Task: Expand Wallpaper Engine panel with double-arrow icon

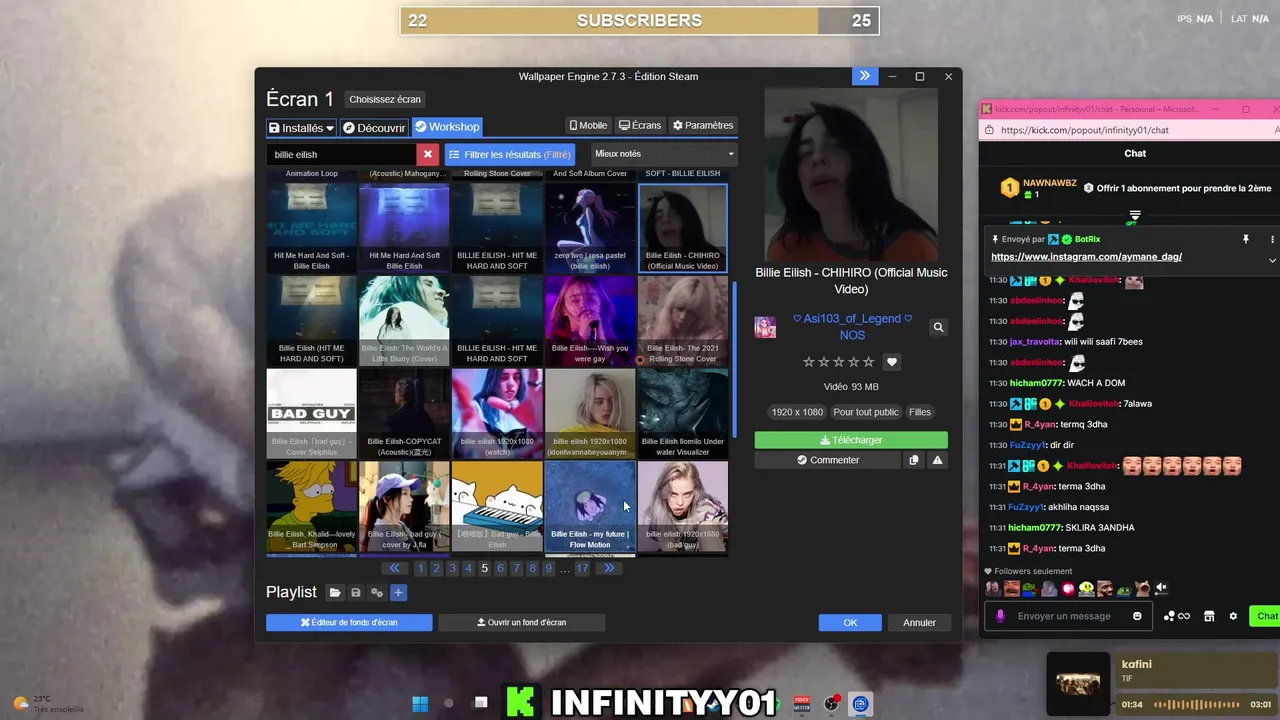Action: [x=865, y=76]
